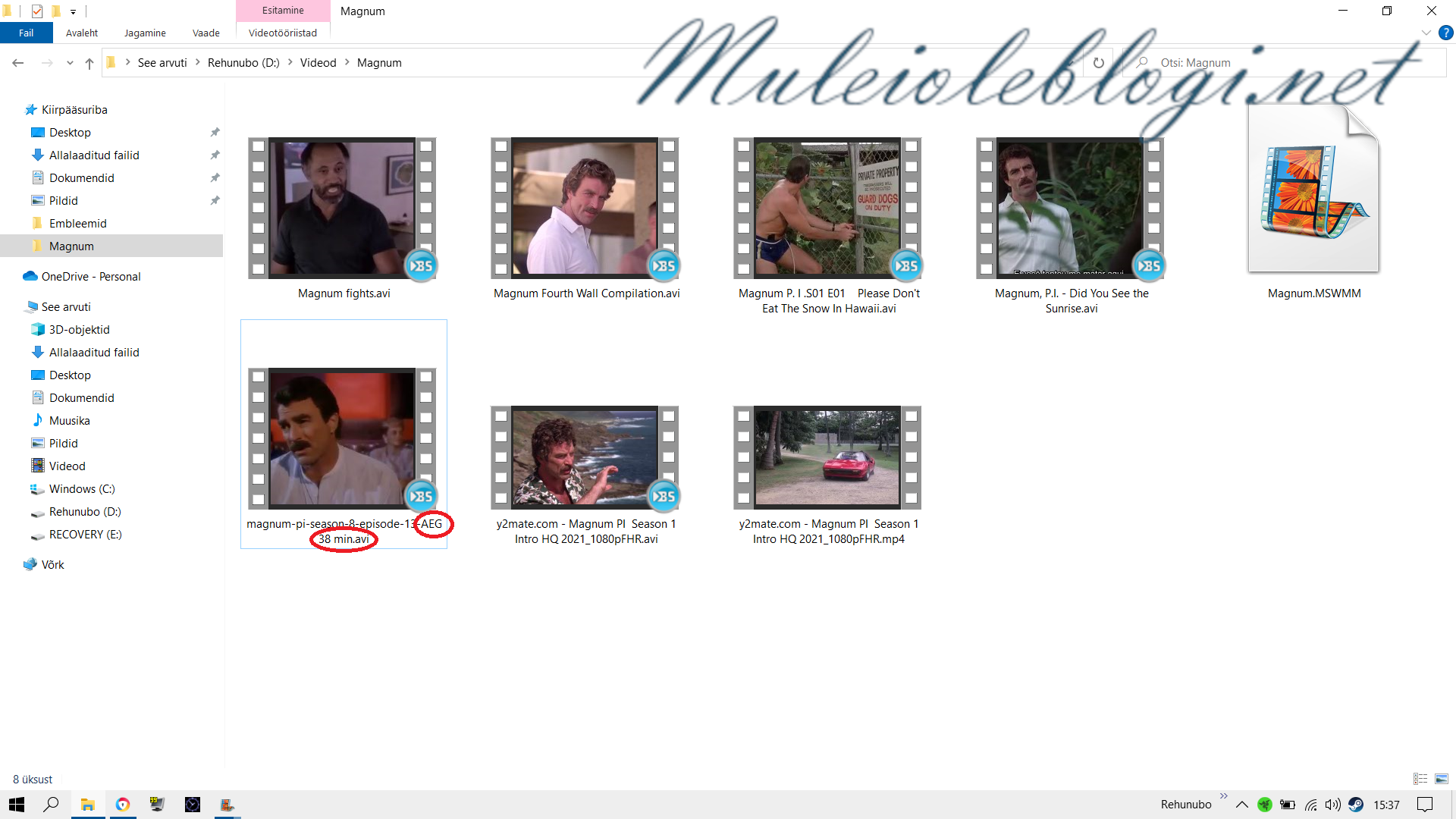Toggle the properties checkmark in quick access toolbar
Screen dimensions: 1456x819
(x=37, y=11)
